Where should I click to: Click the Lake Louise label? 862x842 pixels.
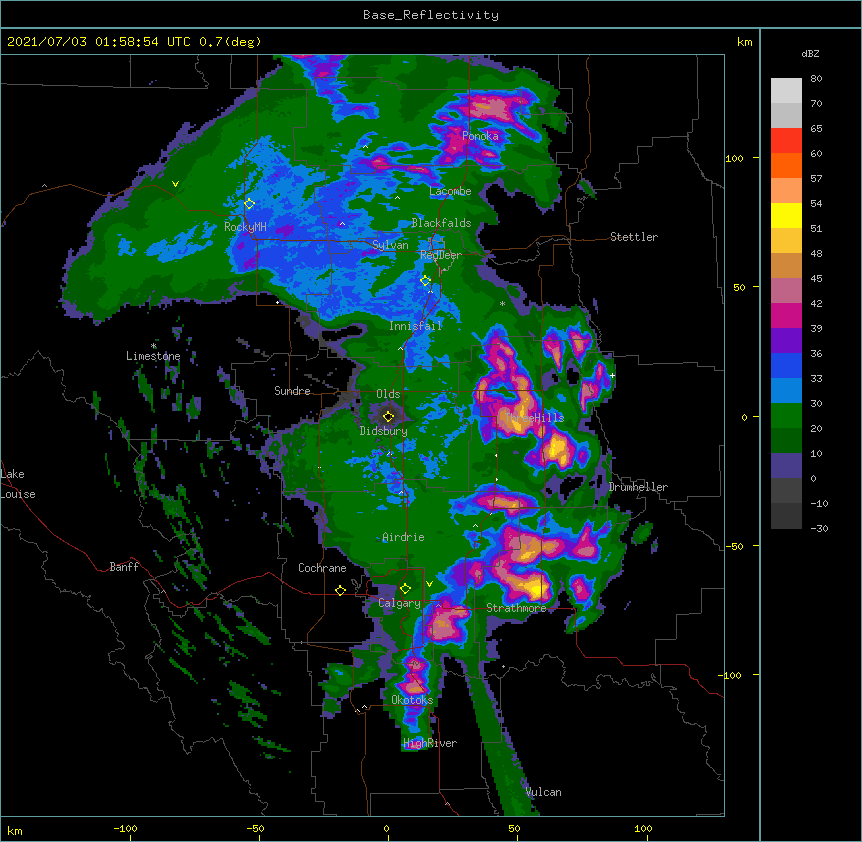(x=18, y=484)
